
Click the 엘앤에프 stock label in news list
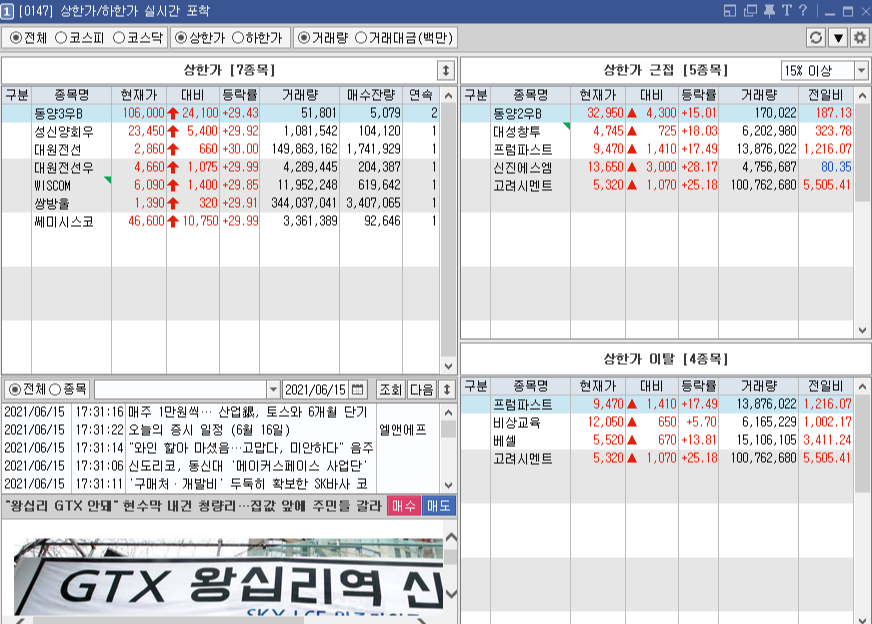click(x=403, y=430)
